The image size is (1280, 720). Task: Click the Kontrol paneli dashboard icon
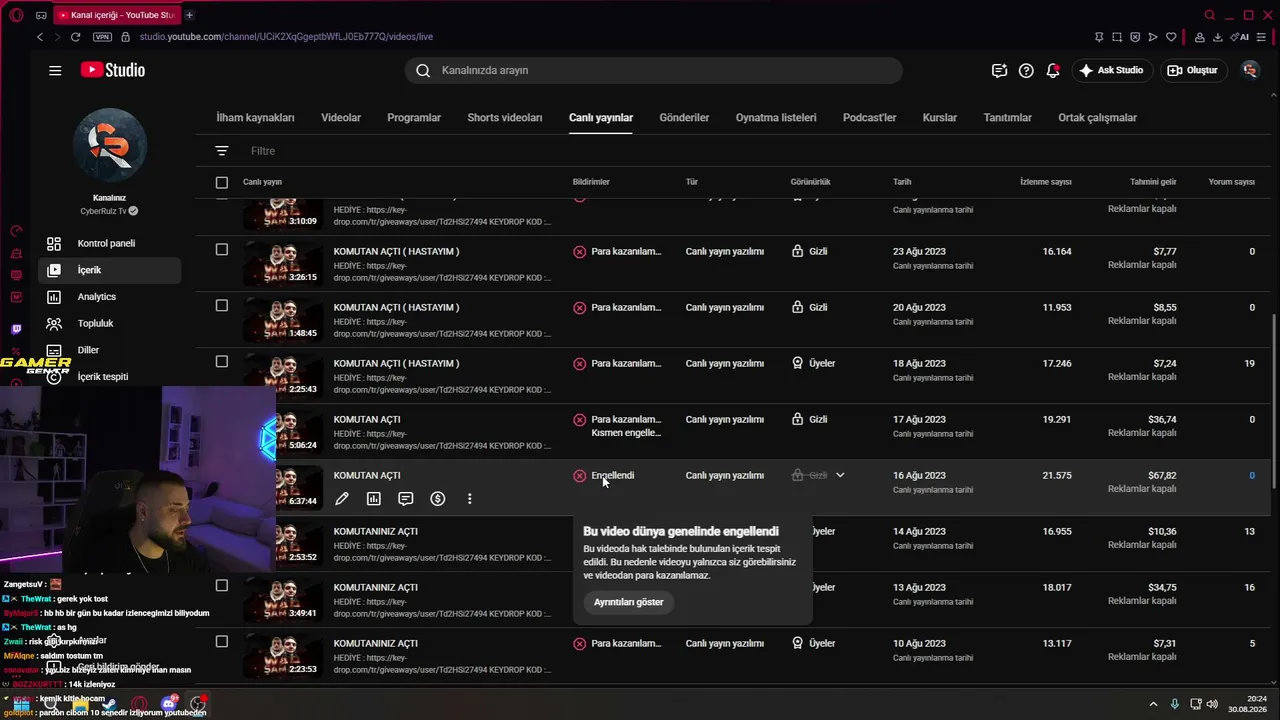(54, 243)
